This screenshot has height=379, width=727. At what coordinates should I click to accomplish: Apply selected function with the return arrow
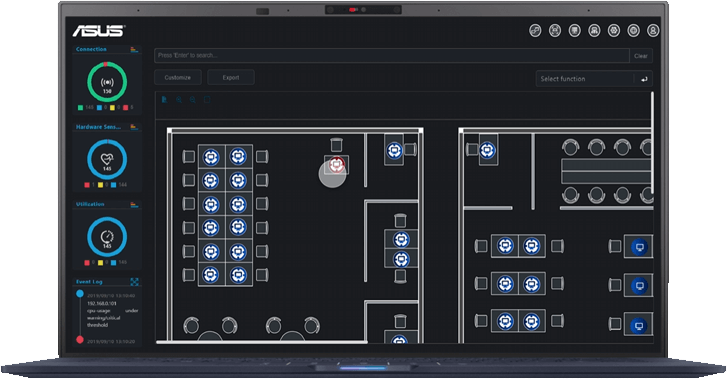pyautogui.click(x=644, y=79)
